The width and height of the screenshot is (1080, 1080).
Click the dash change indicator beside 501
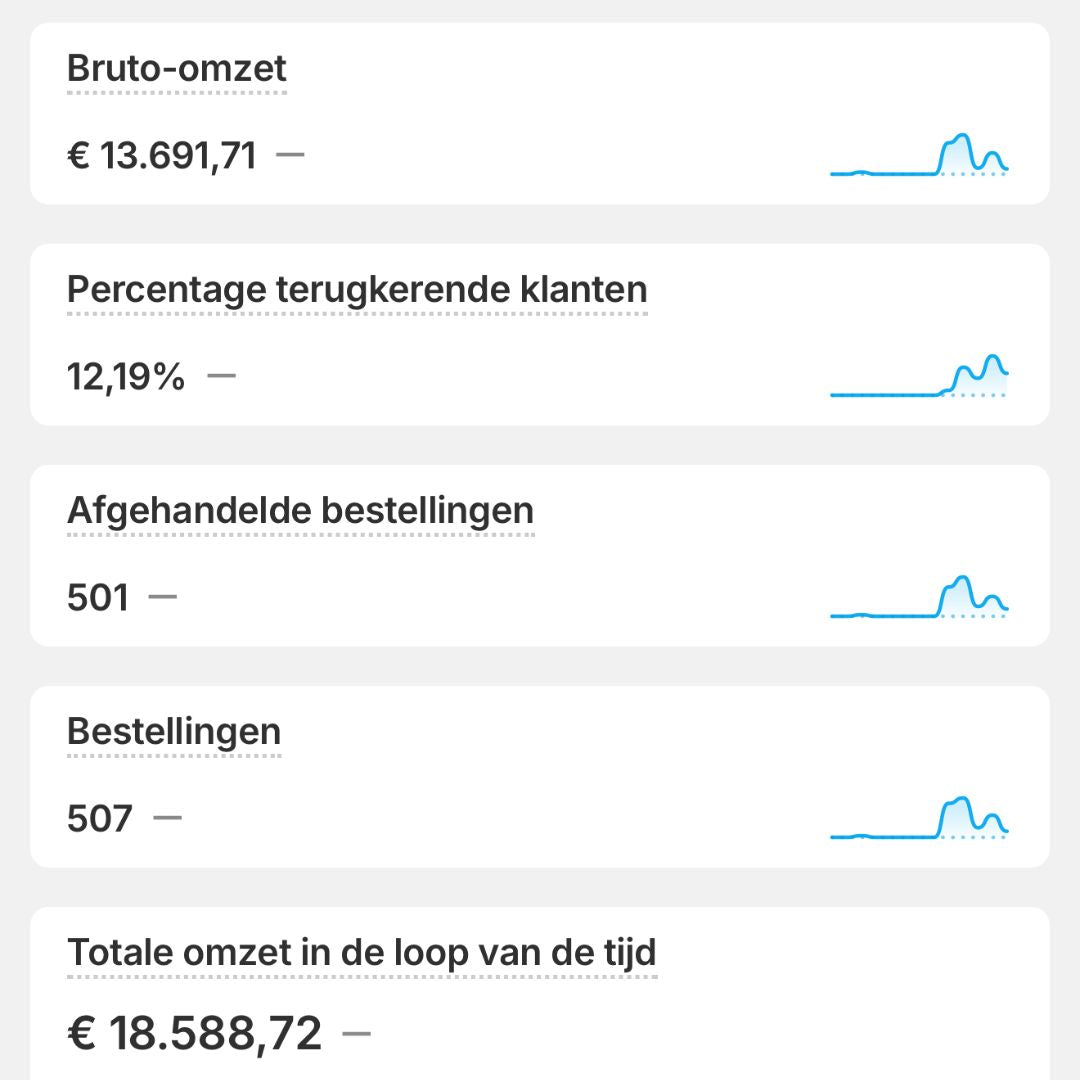(x=162, y=597)
